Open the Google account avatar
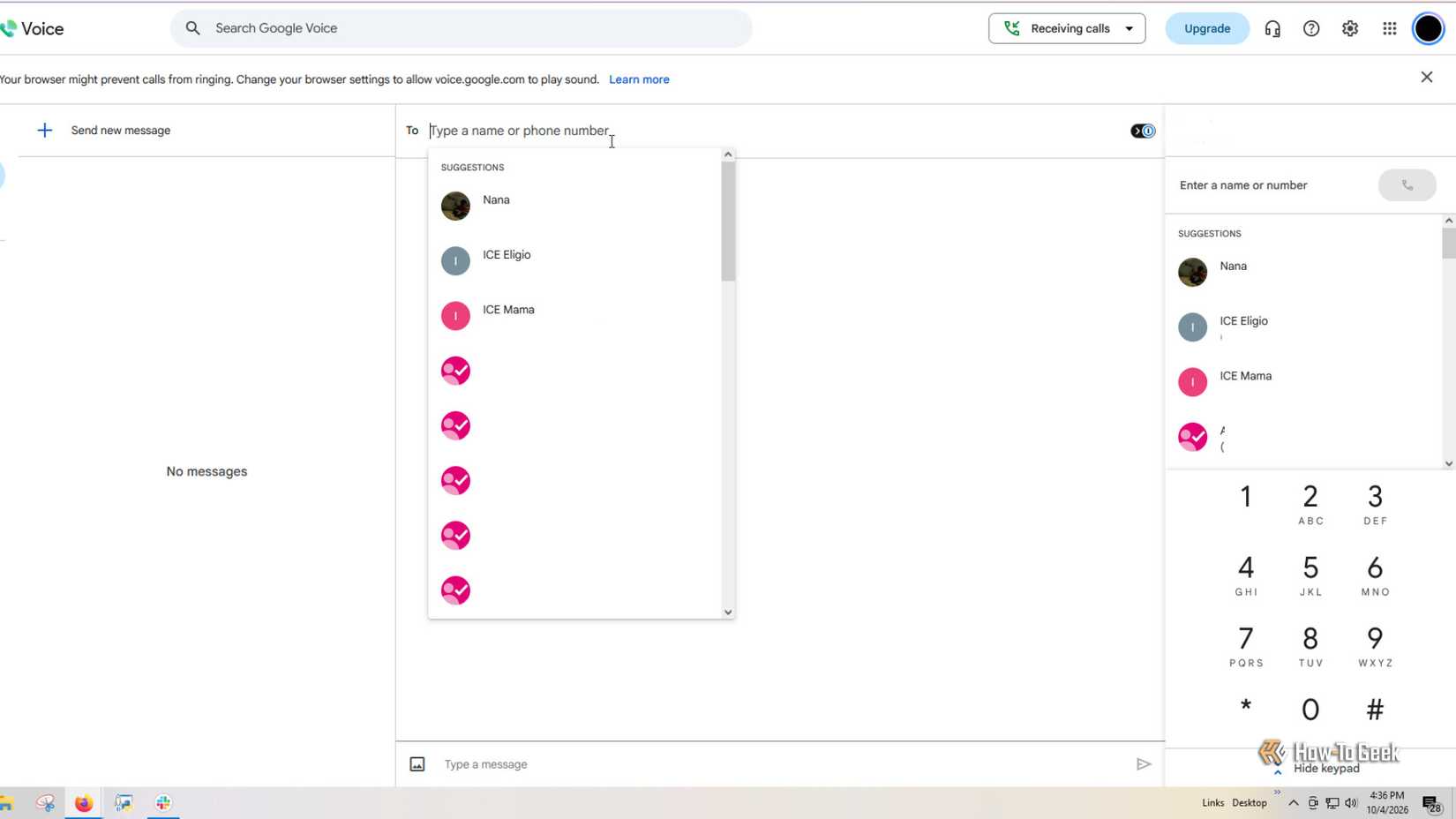 point(1428,28)
